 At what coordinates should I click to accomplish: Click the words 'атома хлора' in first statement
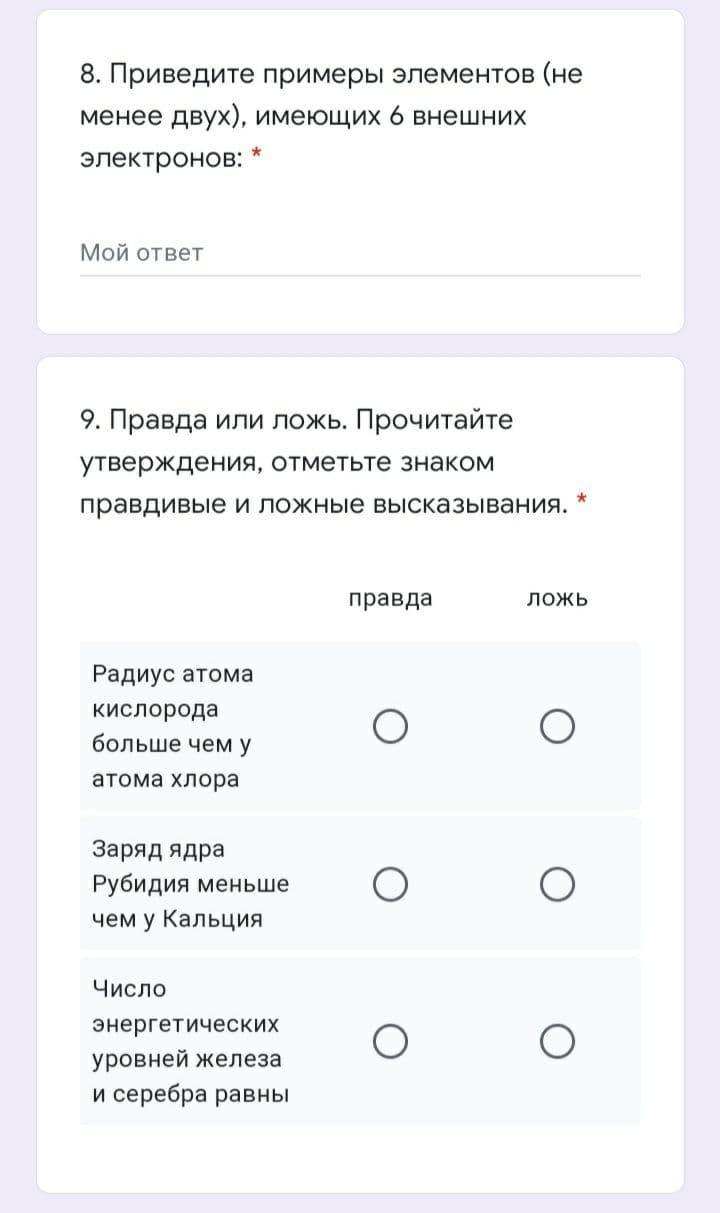(x=165, y=780)
